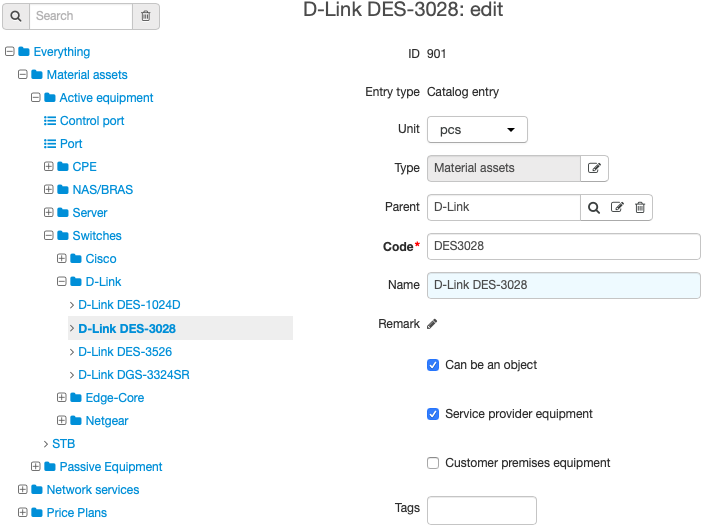Clear the tree search with trash icon
The height and width of the screenshot is (527, 702).
pyautogui.click(x=146, y=16)
